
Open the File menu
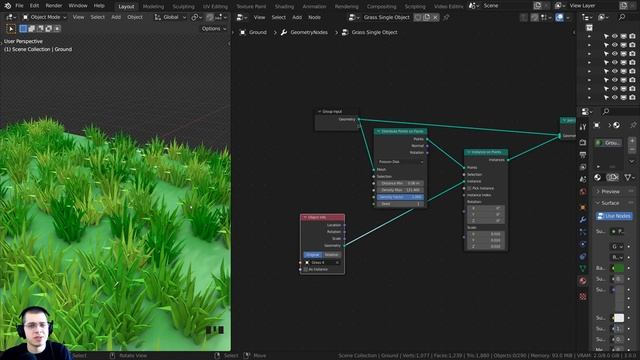[x=19, y=6]
